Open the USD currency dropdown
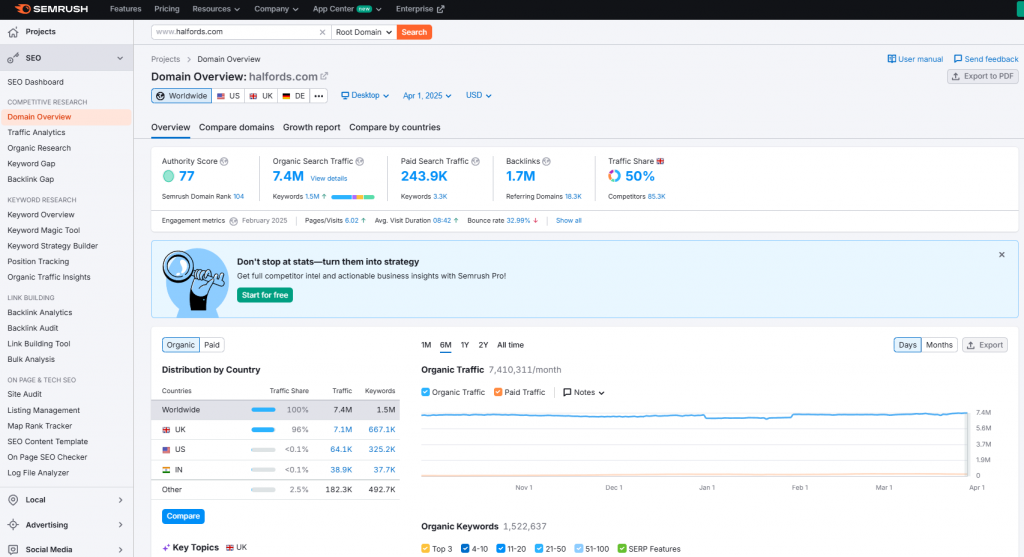The width and height of the screenshot is (1024, 557). (479, 96)
